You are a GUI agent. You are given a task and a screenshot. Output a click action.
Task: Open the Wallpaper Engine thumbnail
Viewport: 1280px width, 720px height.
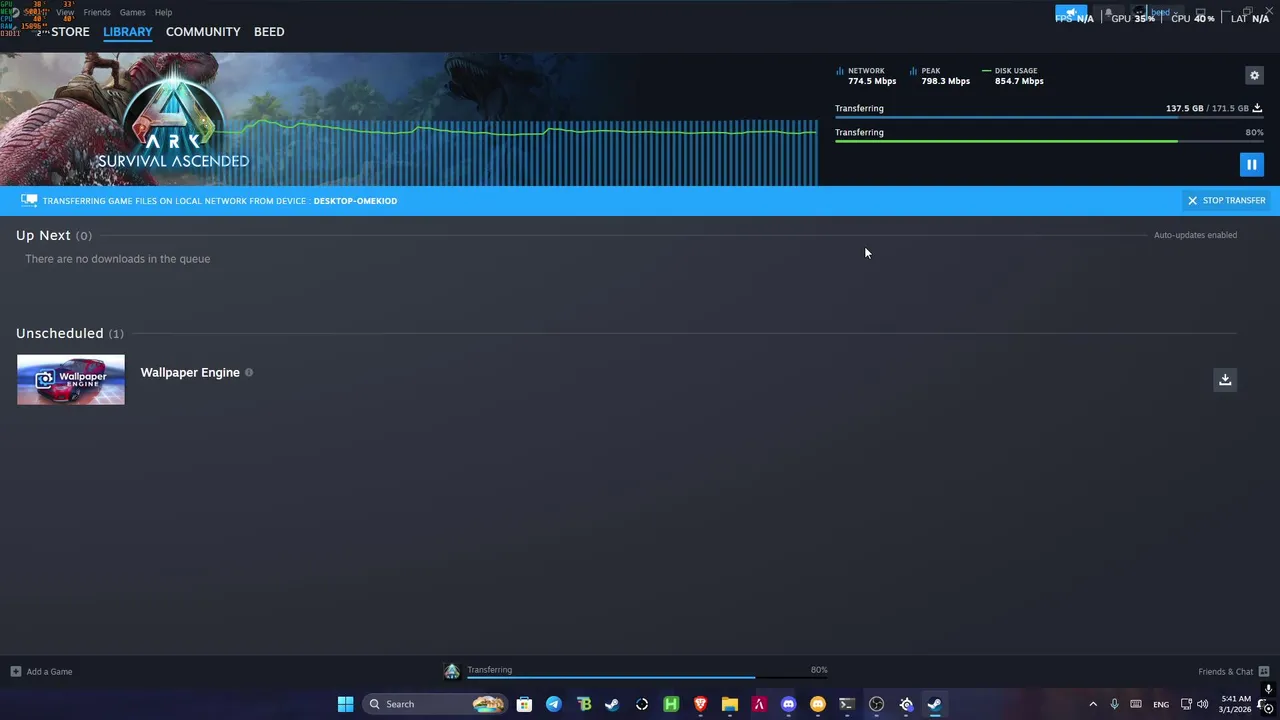(x=71, y=380)
